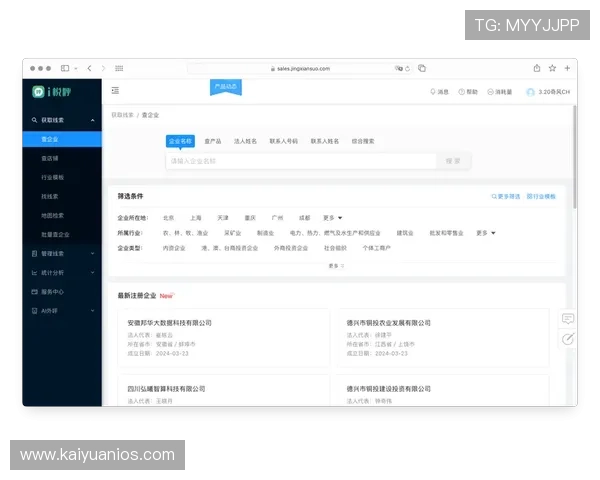Open the 更多筛选 link
Screen dimensions: 600x480
point(505,196)
